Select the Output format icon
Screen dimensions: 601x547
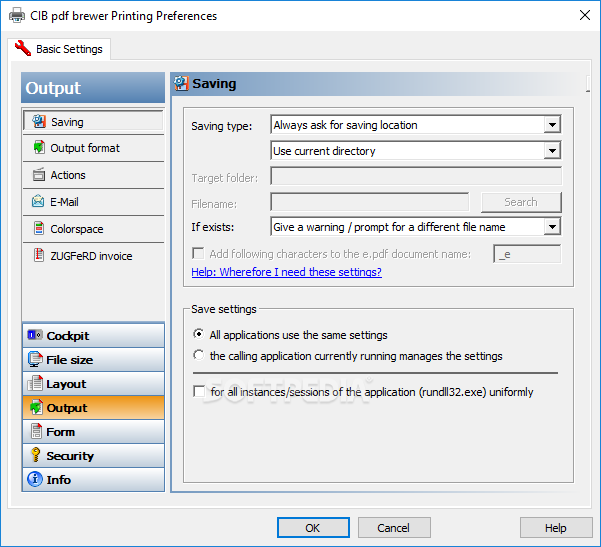coord(39,148)
